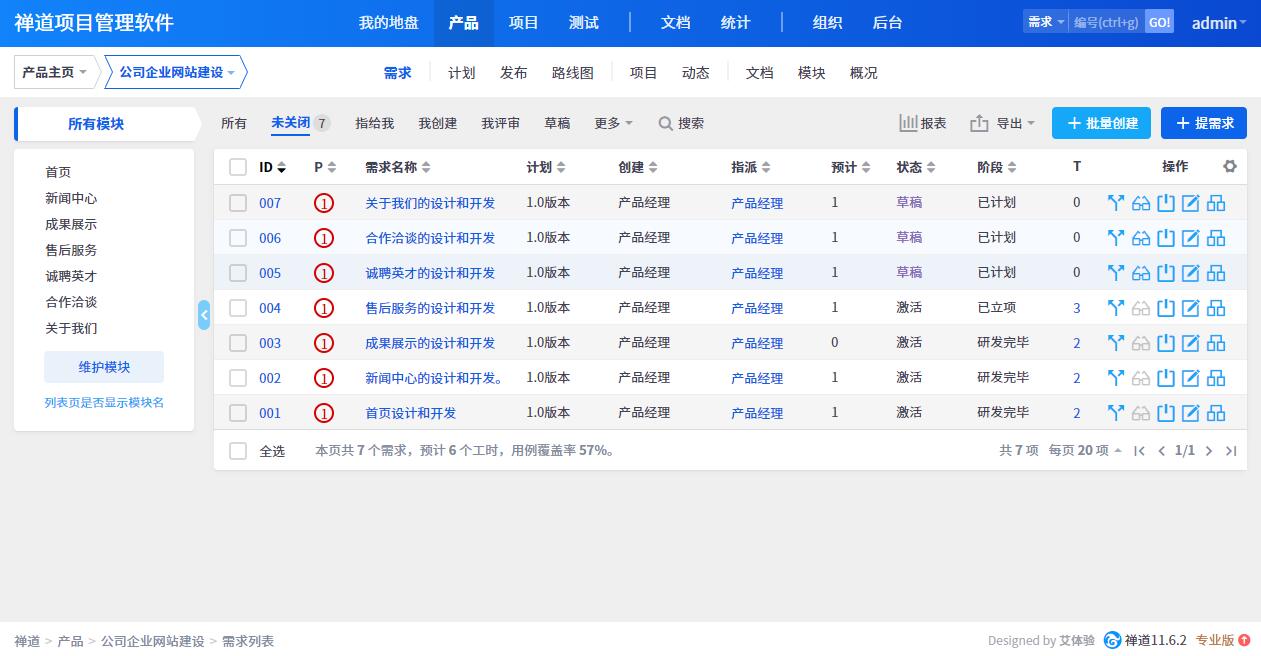The image size is (1261, 656).
Task: Click the 提需求 create story button
Action: pos(1203,123)
